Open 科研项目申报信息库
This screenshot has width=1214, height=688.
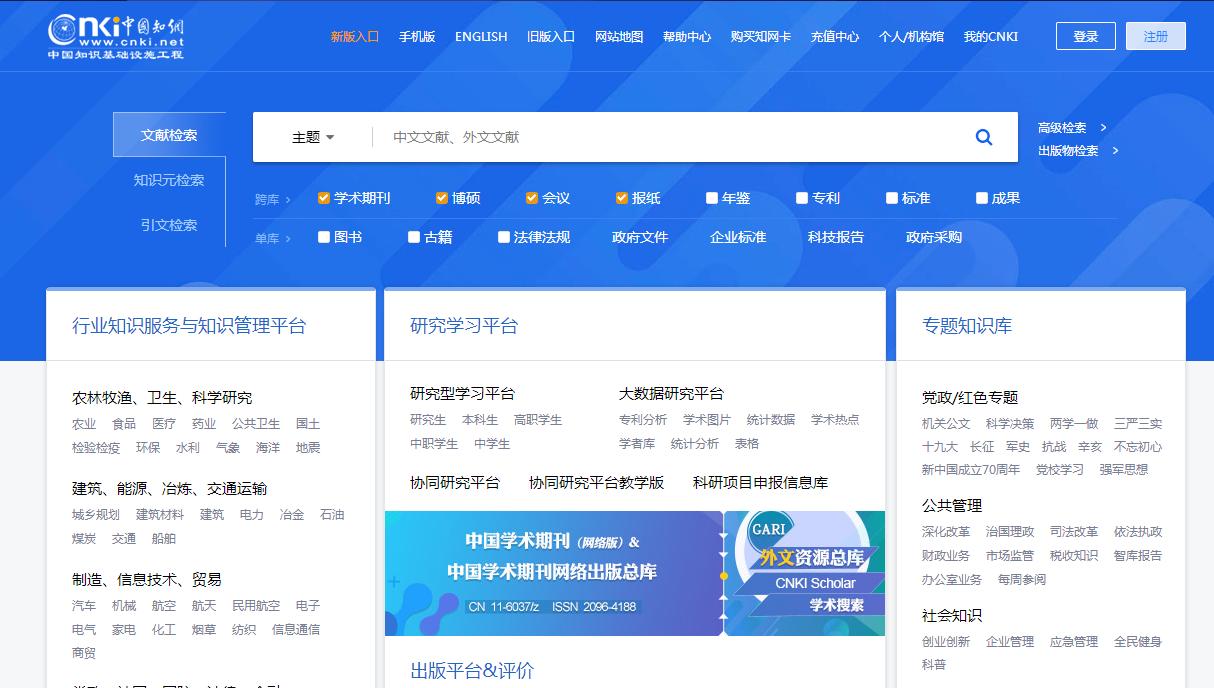click(x=760, y=482)
